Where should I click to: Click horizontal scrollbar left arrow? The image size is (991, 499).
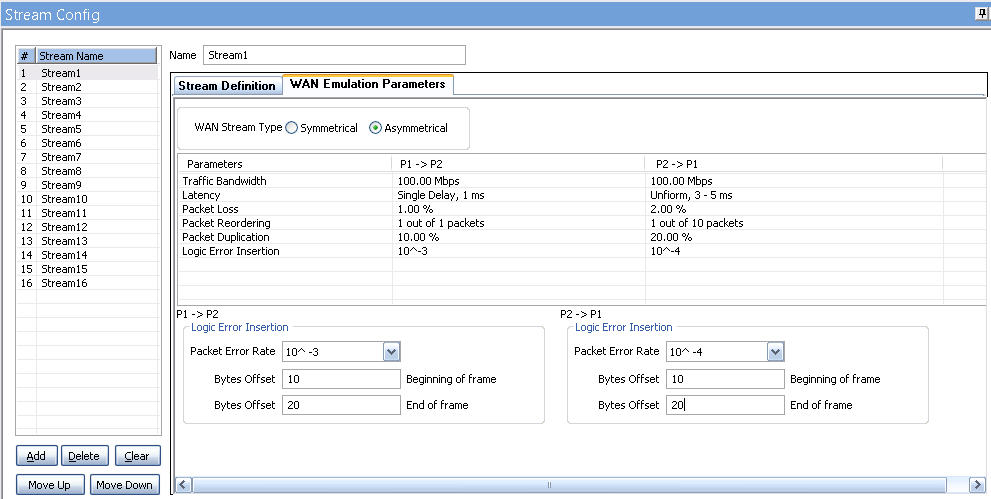183,485
